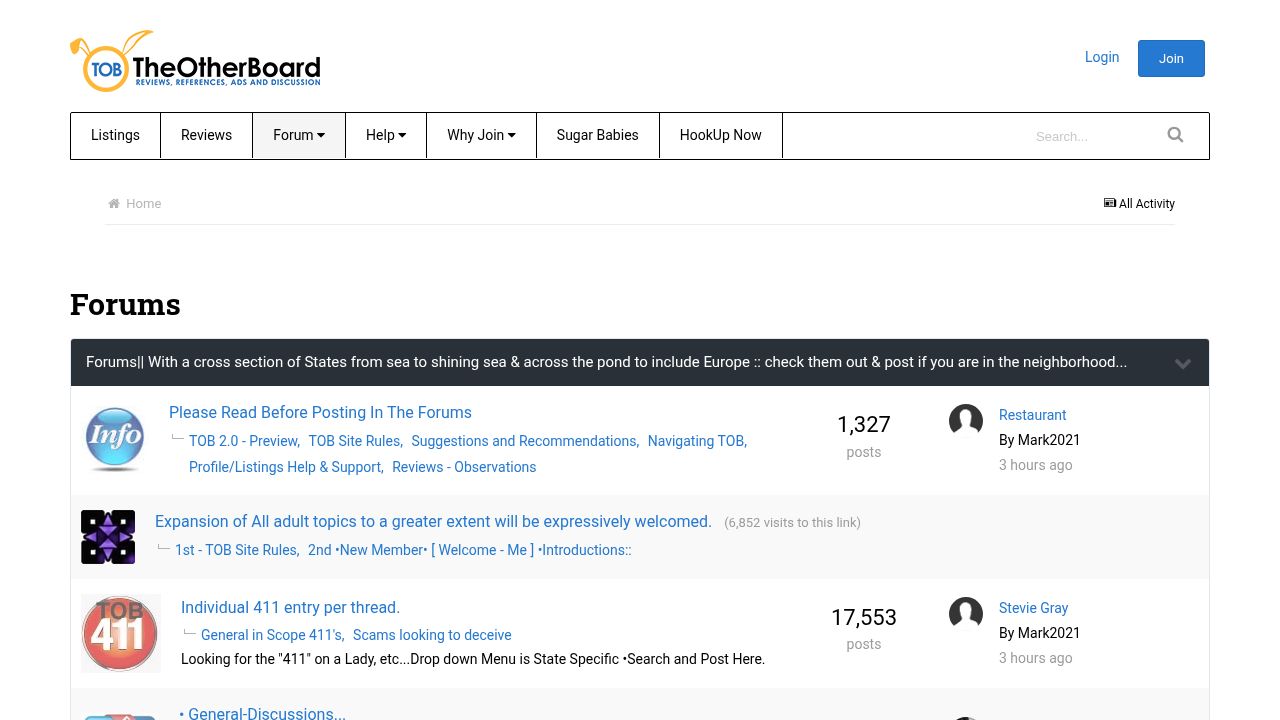Viewport: 1280px width, 720px height.
Task: Expand the Forum dropdown menu
Action: (x=299, y=135)
